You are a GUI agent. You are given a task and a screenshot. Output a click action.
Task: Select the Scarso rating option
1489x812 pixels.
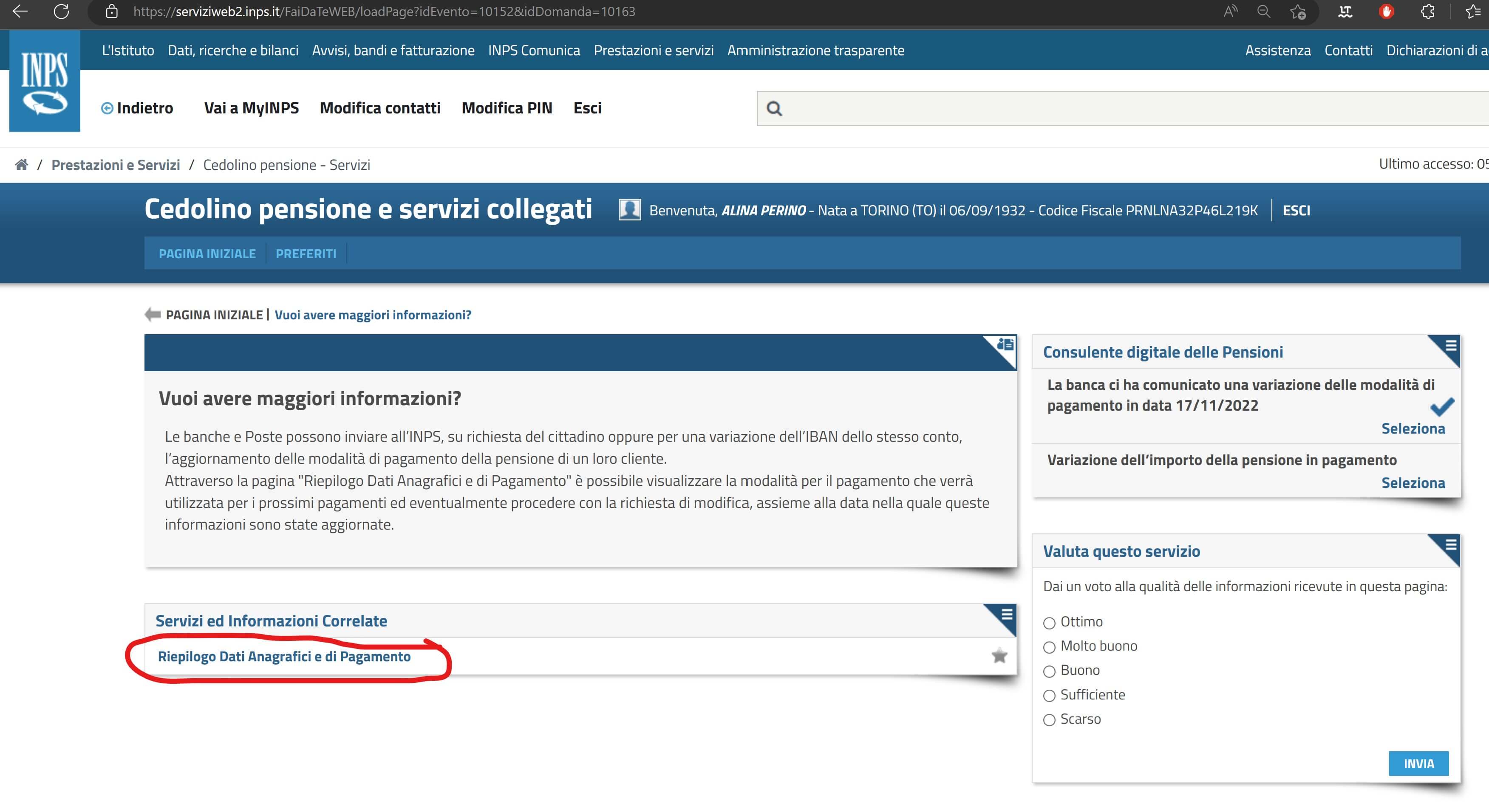[1049, 719]
